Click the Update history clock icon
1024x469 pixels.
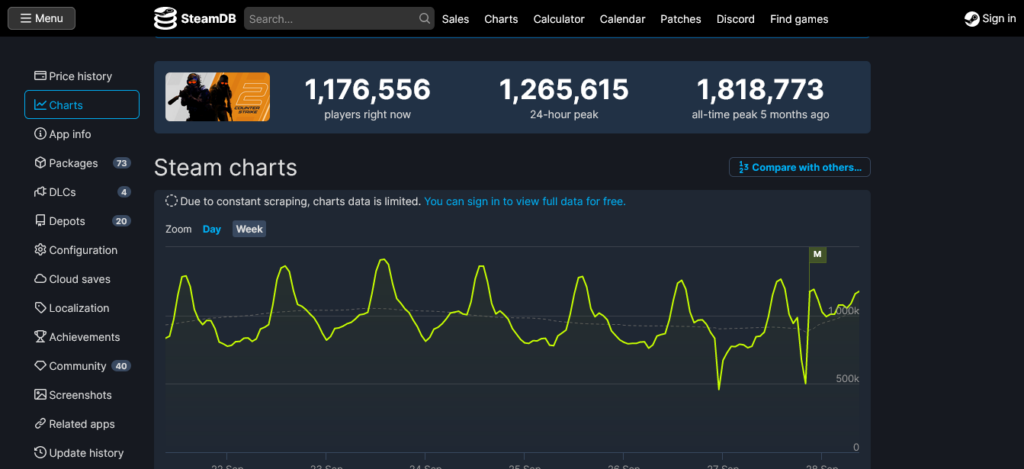coord(40,452)
